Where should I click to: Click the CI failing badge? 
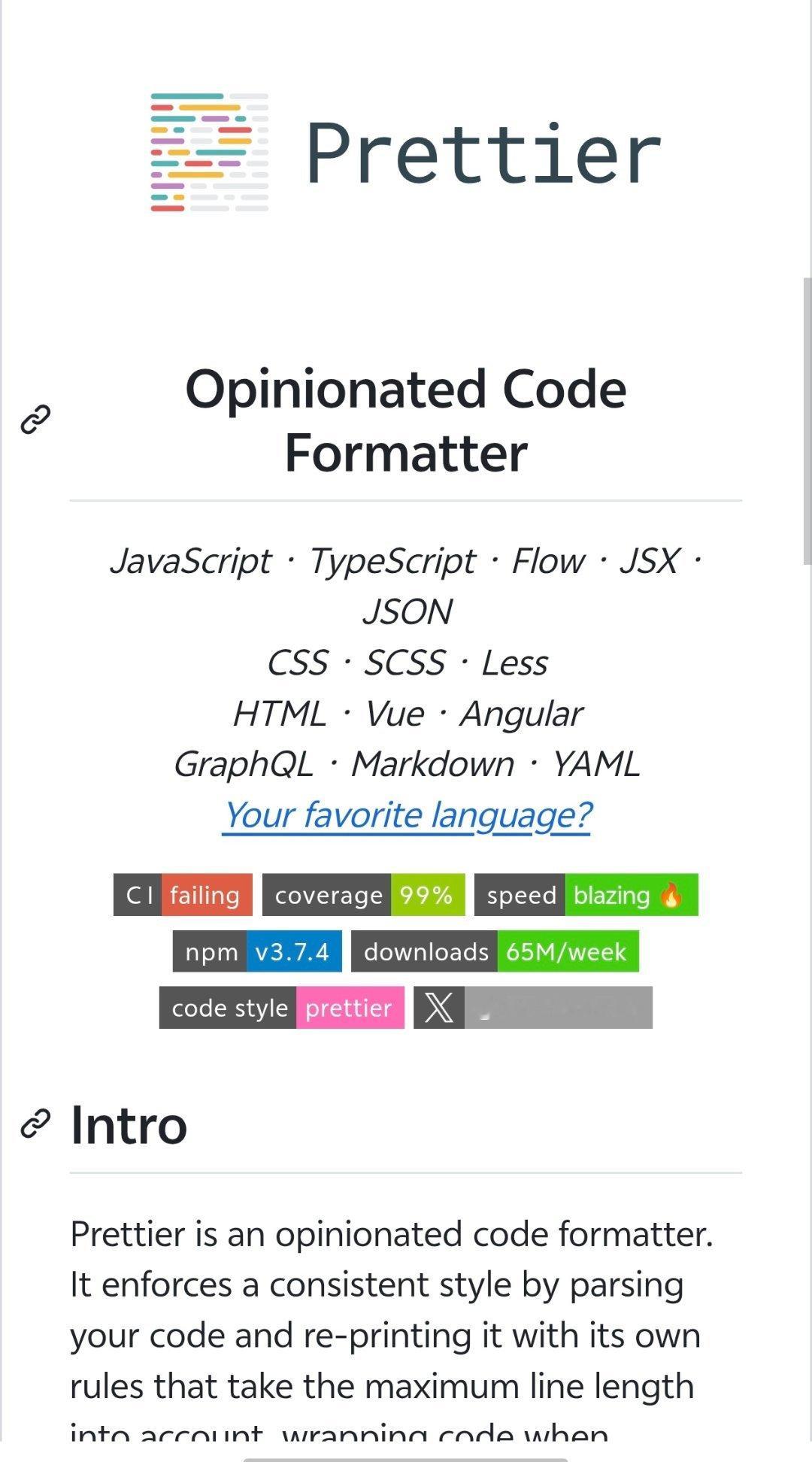pyautogui.click(x=183, y=895)
